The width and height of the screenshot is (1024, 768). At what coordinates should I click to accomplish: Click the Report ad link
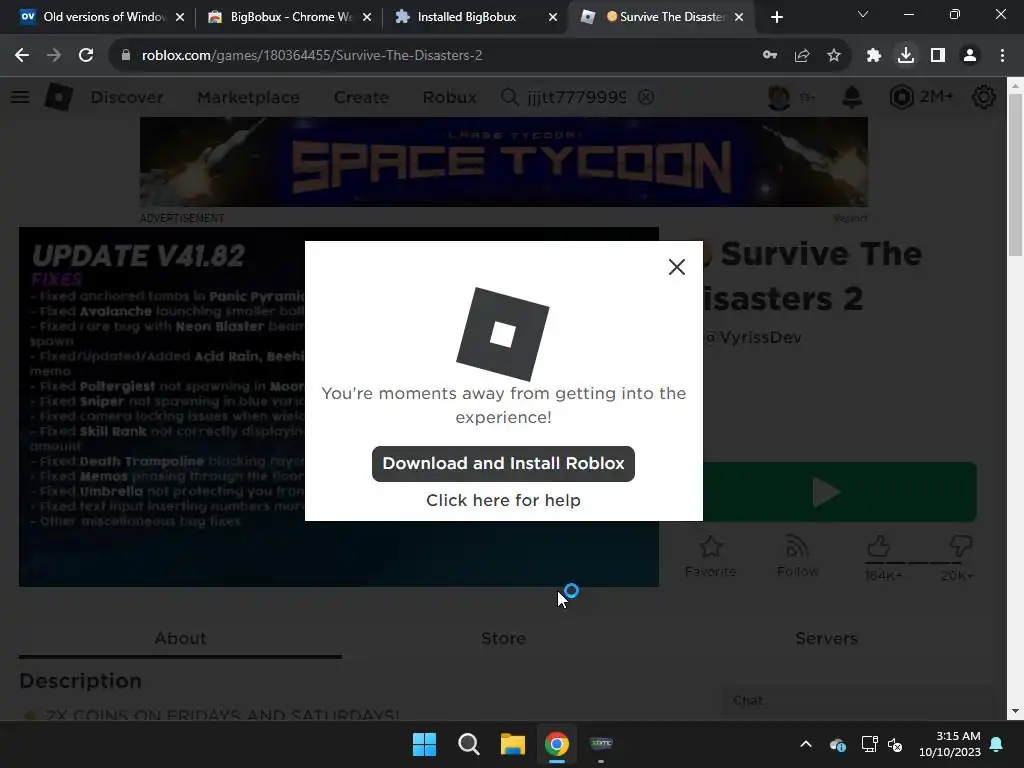tap(850, 218)
